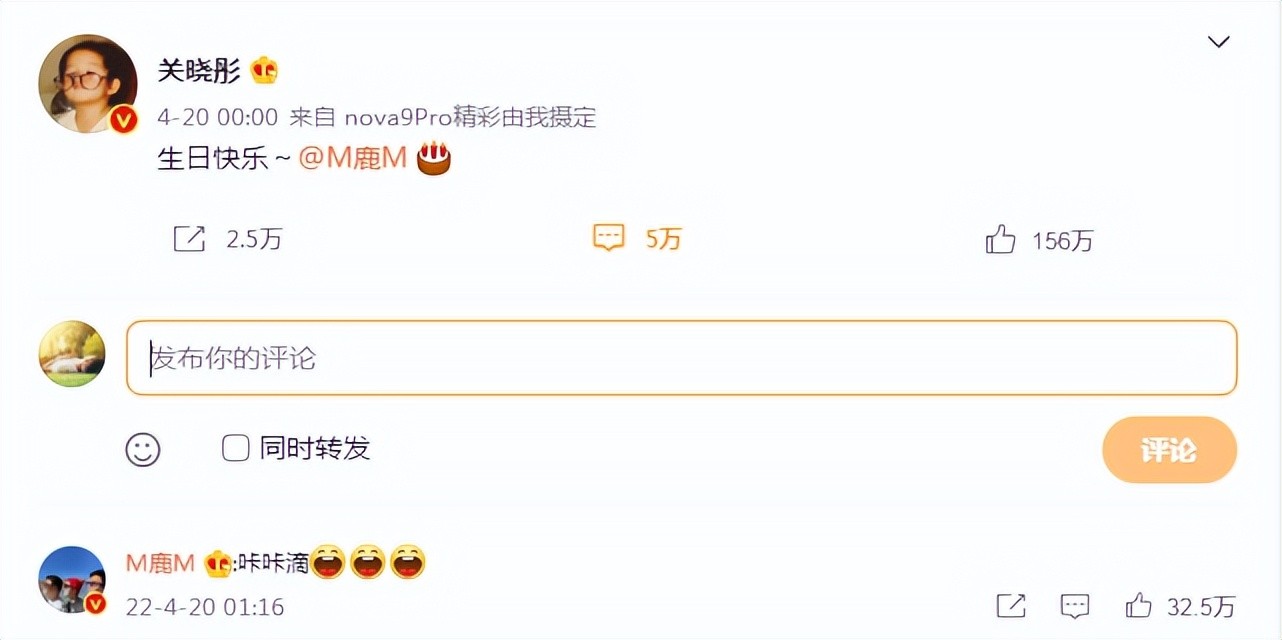1282x640 pixels.
Task: Like the M鹿M comment with the thumbs-up icon
Action: (1138, 605)
